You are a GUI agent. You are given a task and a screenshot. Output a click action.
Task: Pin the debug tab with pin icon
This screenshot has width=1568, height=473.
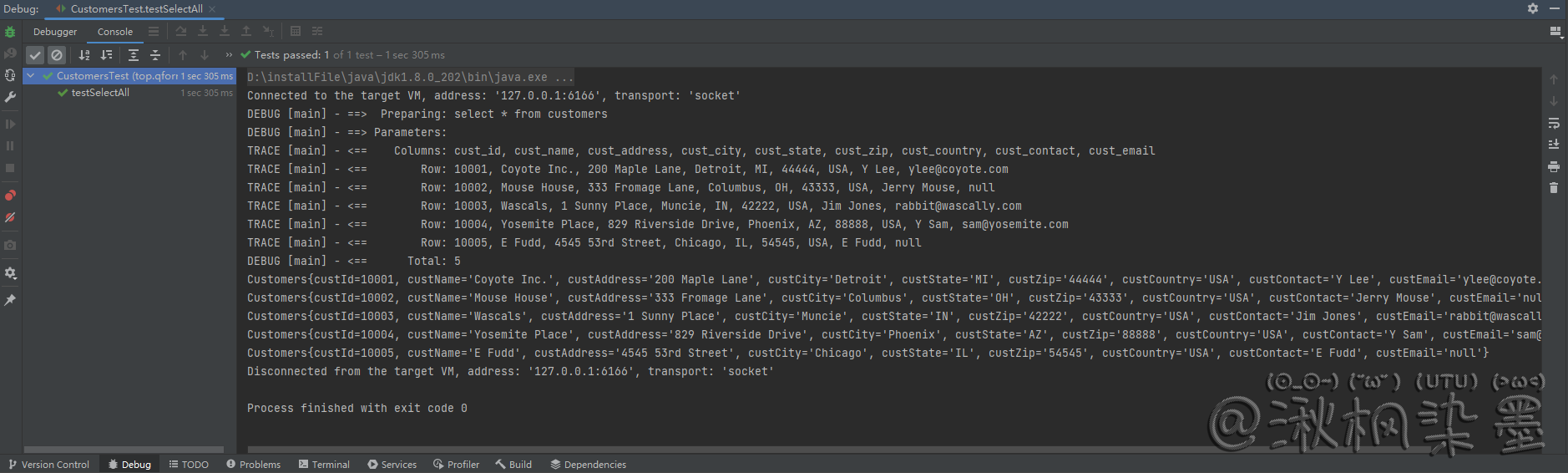10,300
